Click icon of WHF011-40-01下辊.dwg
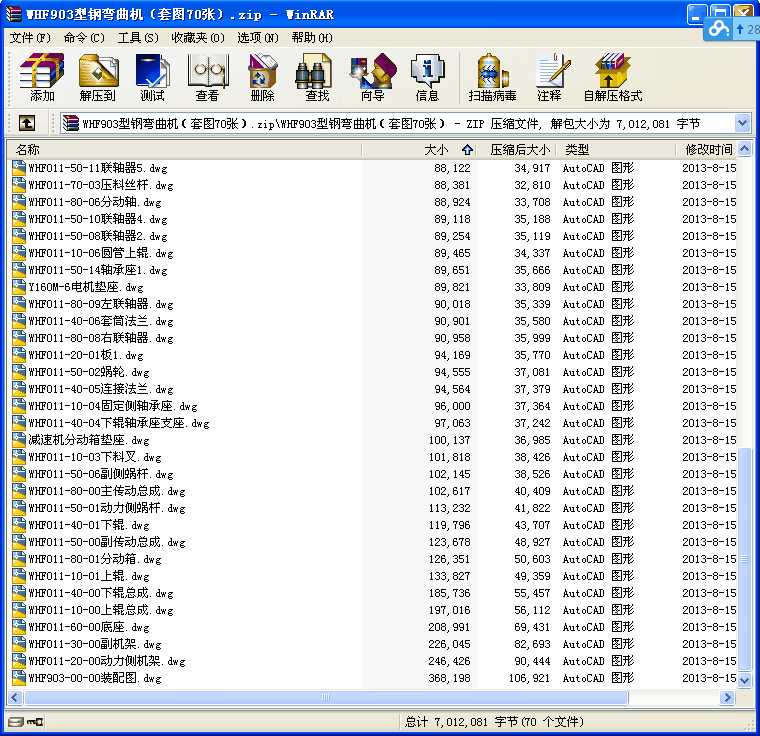 (x=19, y=525)
